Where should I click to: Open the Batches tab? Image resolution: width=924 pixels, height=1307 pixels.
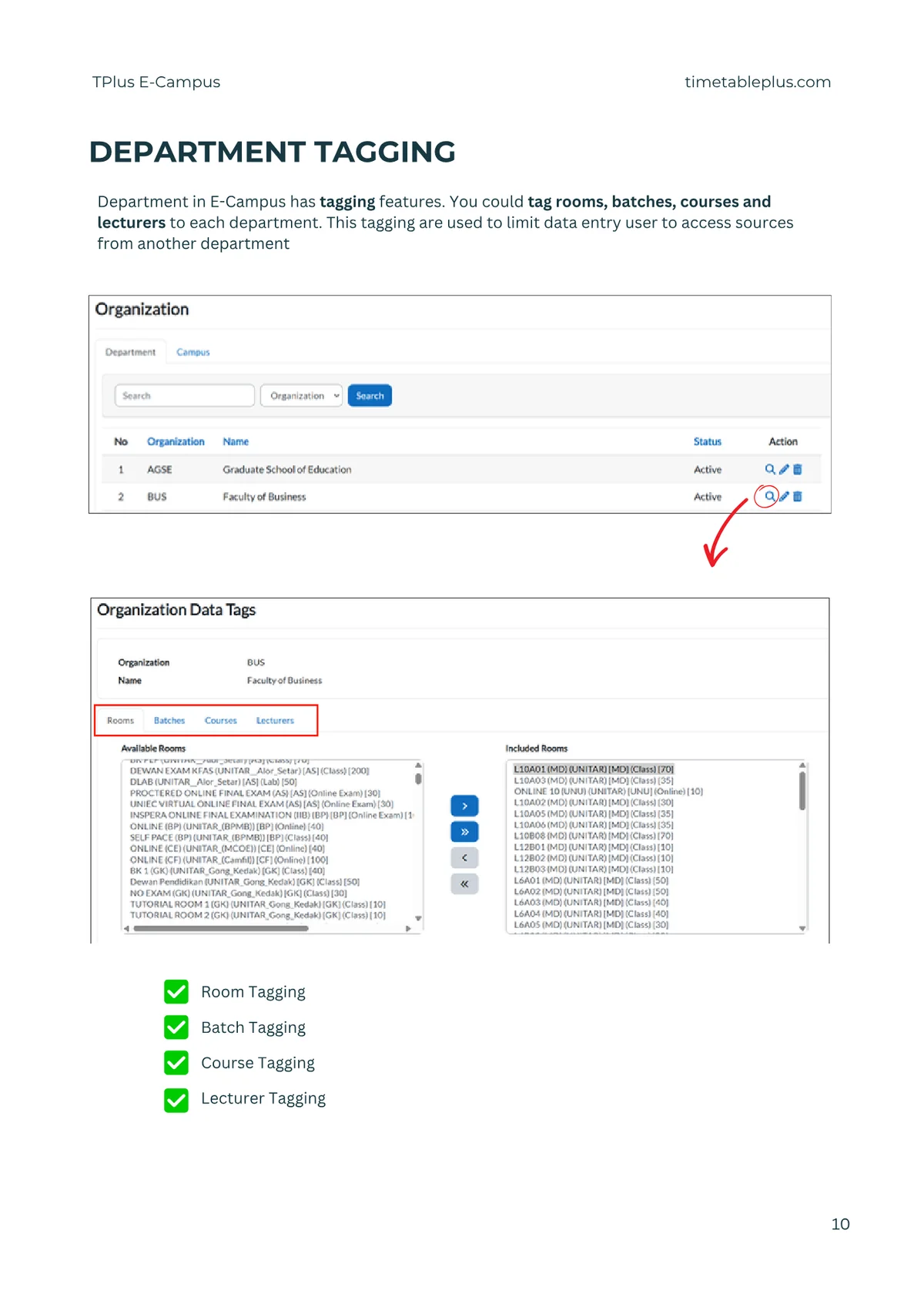(169, 720)
